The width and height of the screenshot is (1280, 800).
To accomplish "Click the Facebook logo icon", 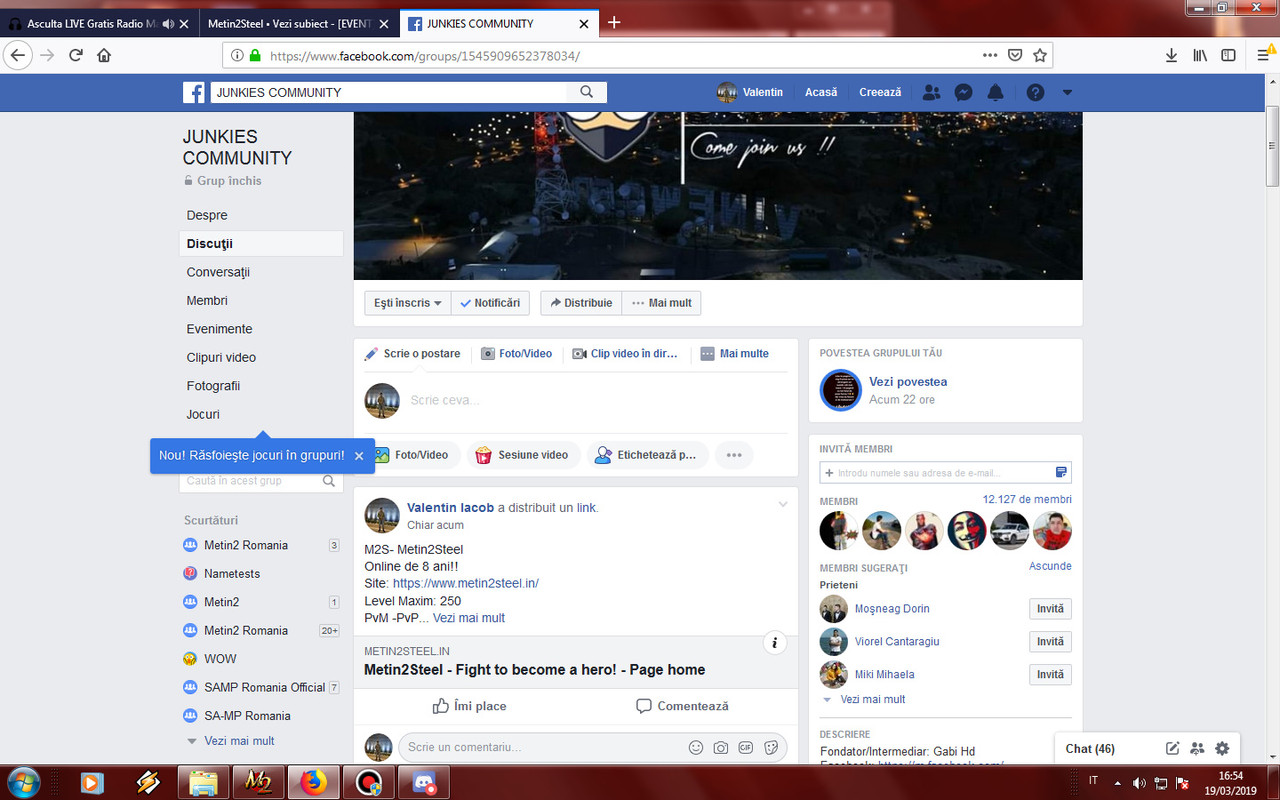I will (x=193, y=92).
